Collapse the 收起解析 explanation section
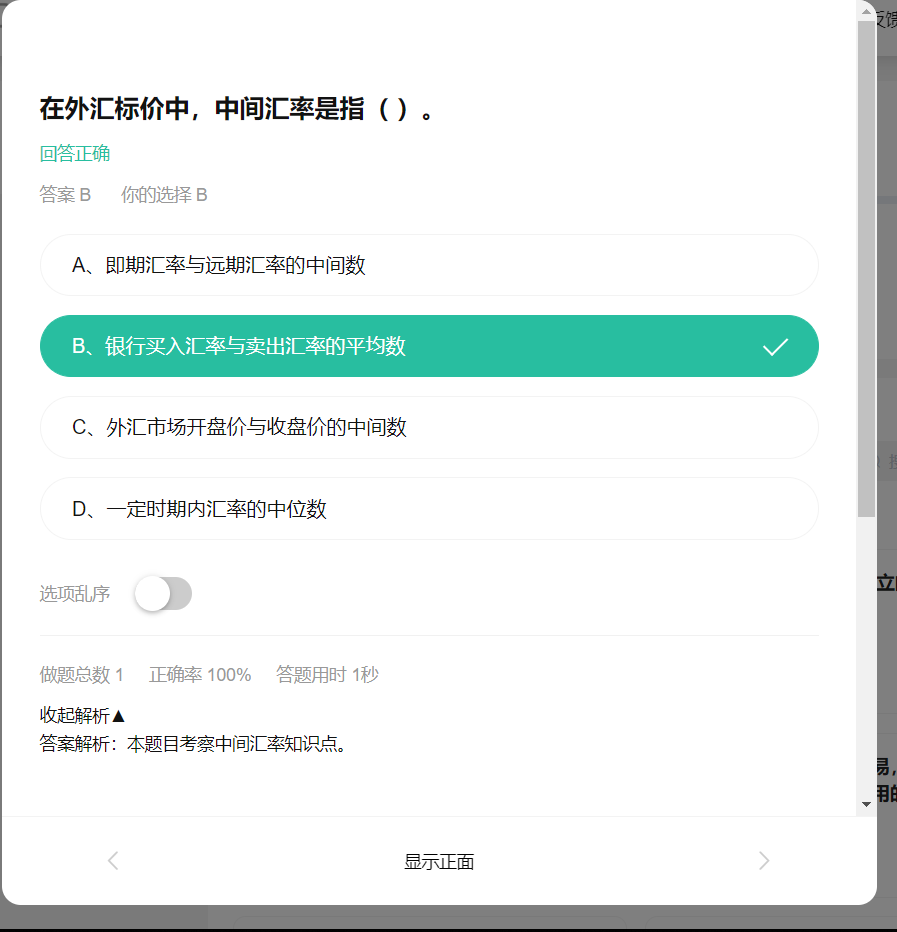The height and width of the screenshot is (932, 897). point(82,715)
